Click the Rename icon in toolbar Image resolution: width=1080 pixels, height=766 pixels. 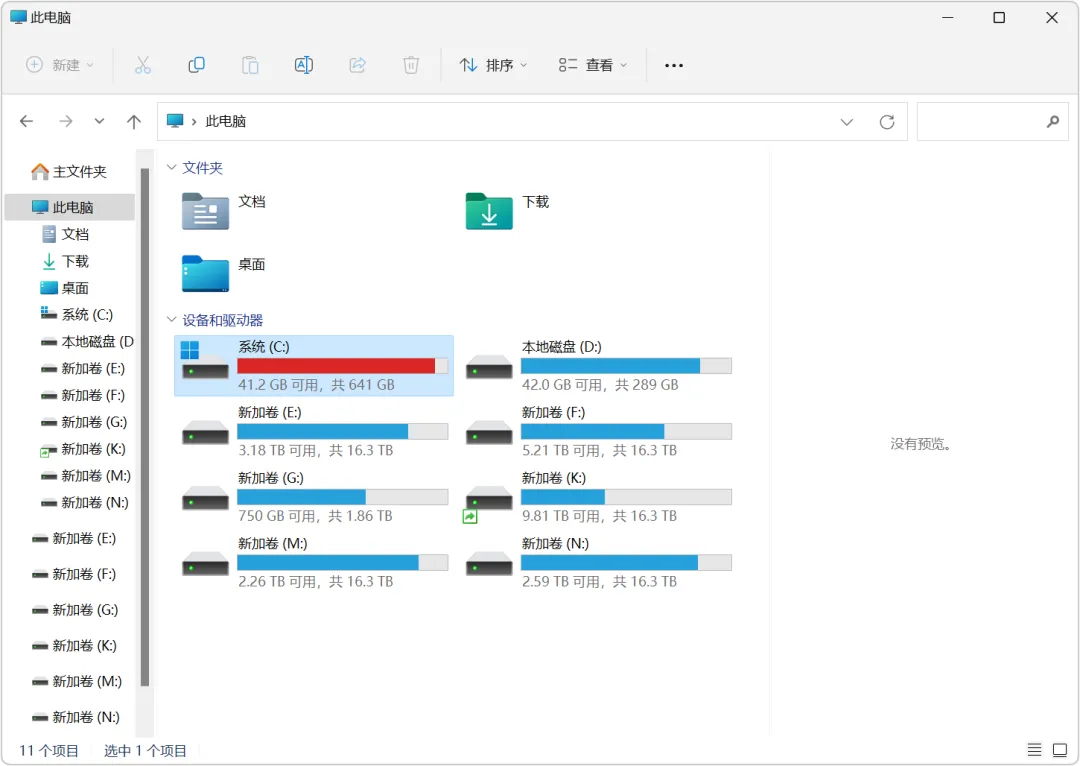[x=304, y=65]
